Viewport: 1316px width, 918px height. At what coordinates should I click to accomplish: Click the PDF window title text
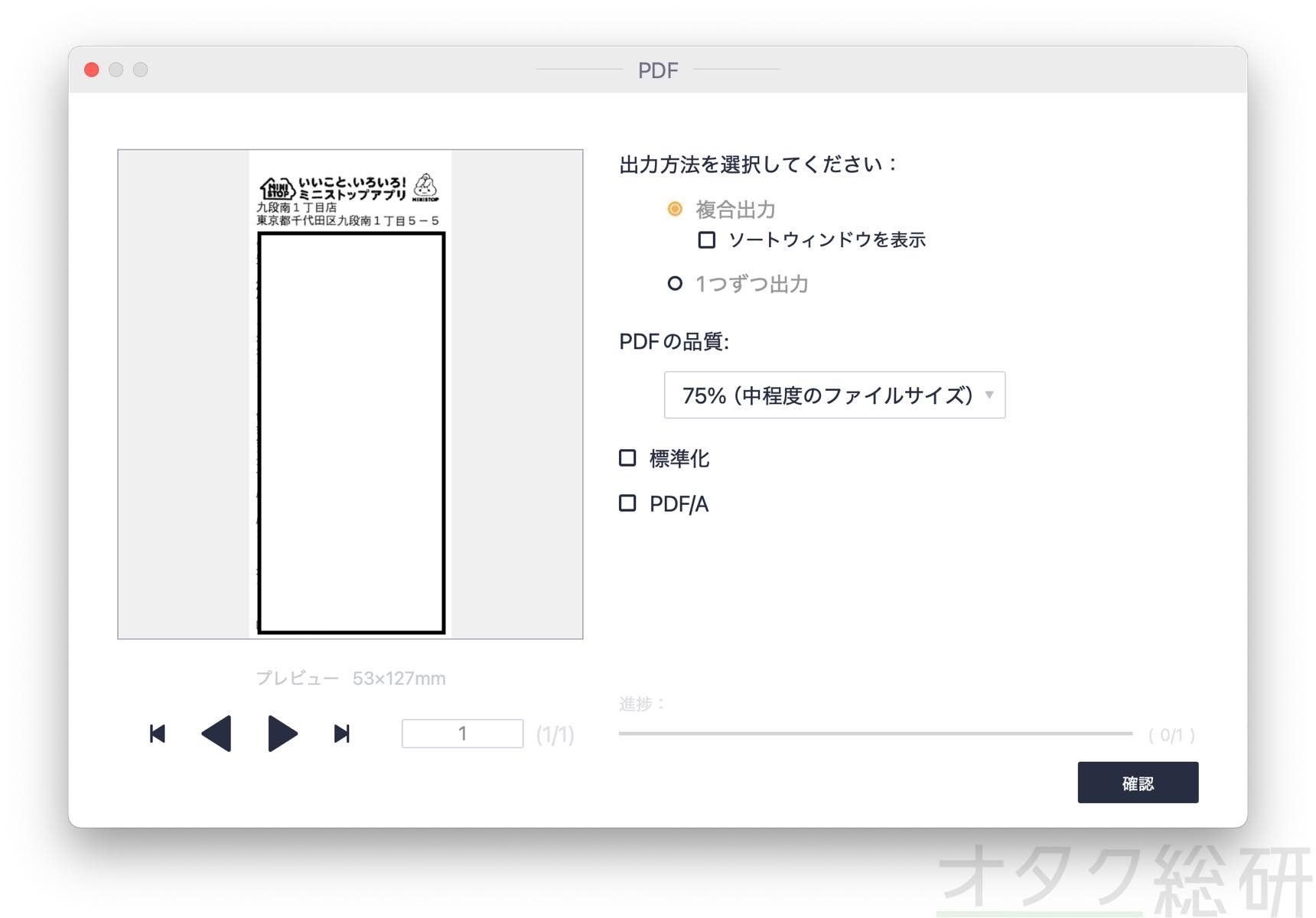click(x=658, y=70)
